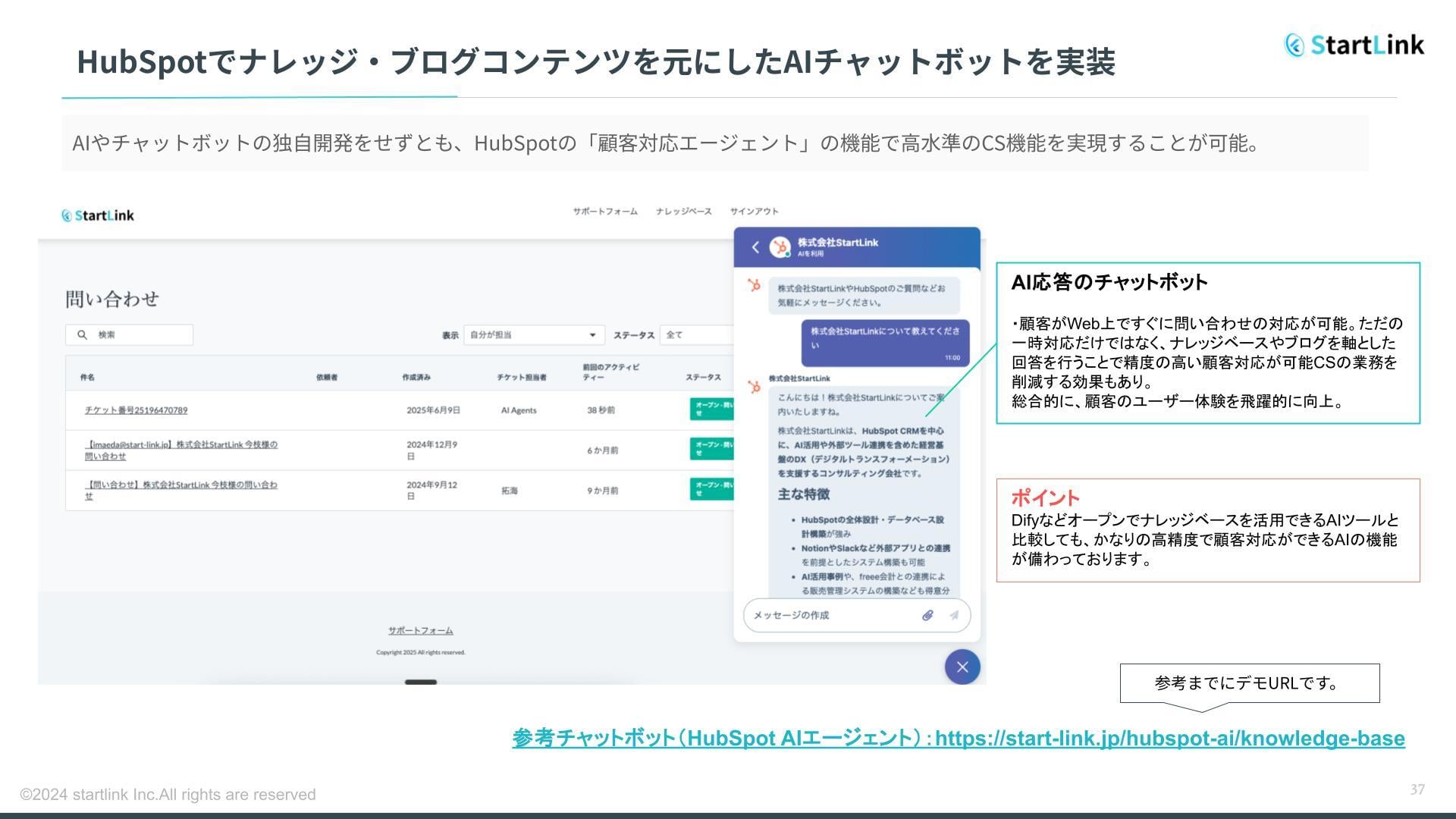This screenshot has width=1456, height=819.
Task: Click the search magnifier icon in ticket search
Action: (x=82, y=334)
